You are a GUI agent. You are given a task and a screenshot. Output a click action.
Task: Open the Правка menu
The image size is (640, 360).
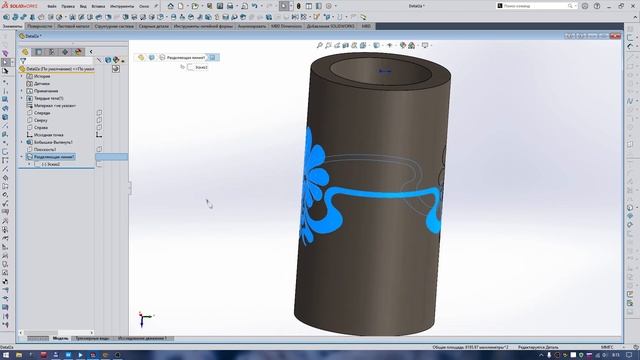(x=68, y=7)
